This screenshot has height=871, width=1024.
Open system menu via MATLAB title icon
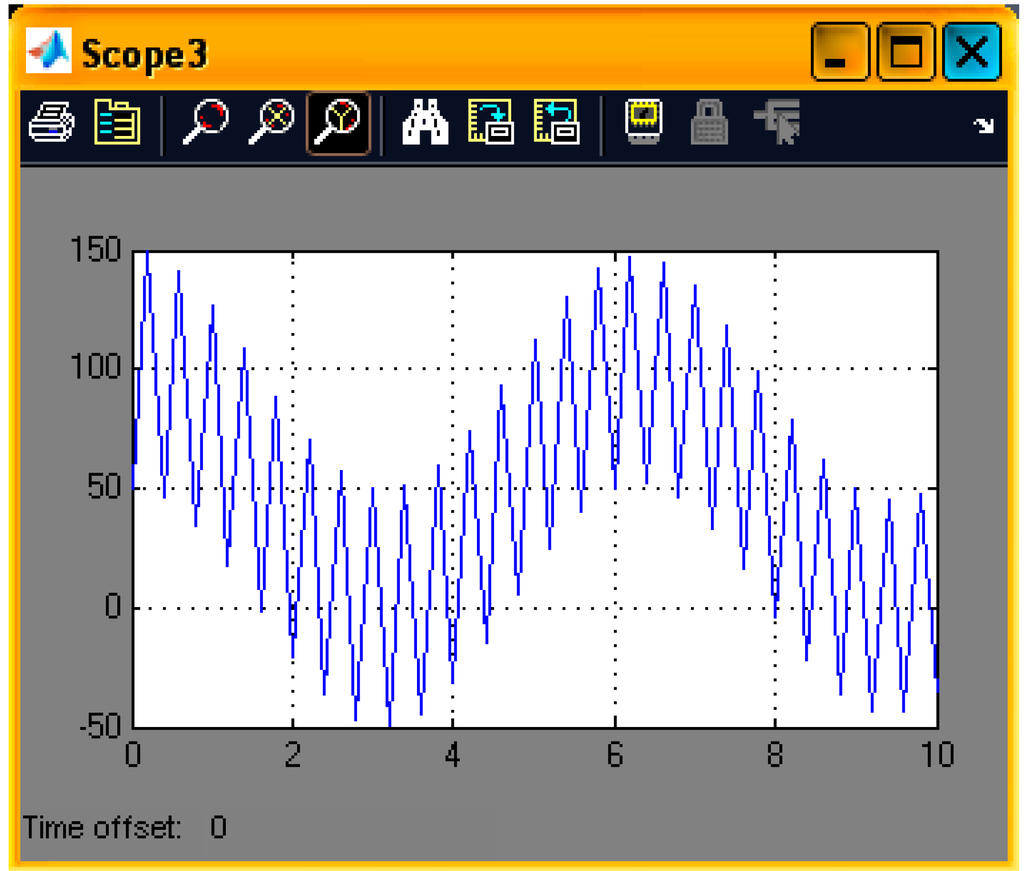click(x=49, y=52)
